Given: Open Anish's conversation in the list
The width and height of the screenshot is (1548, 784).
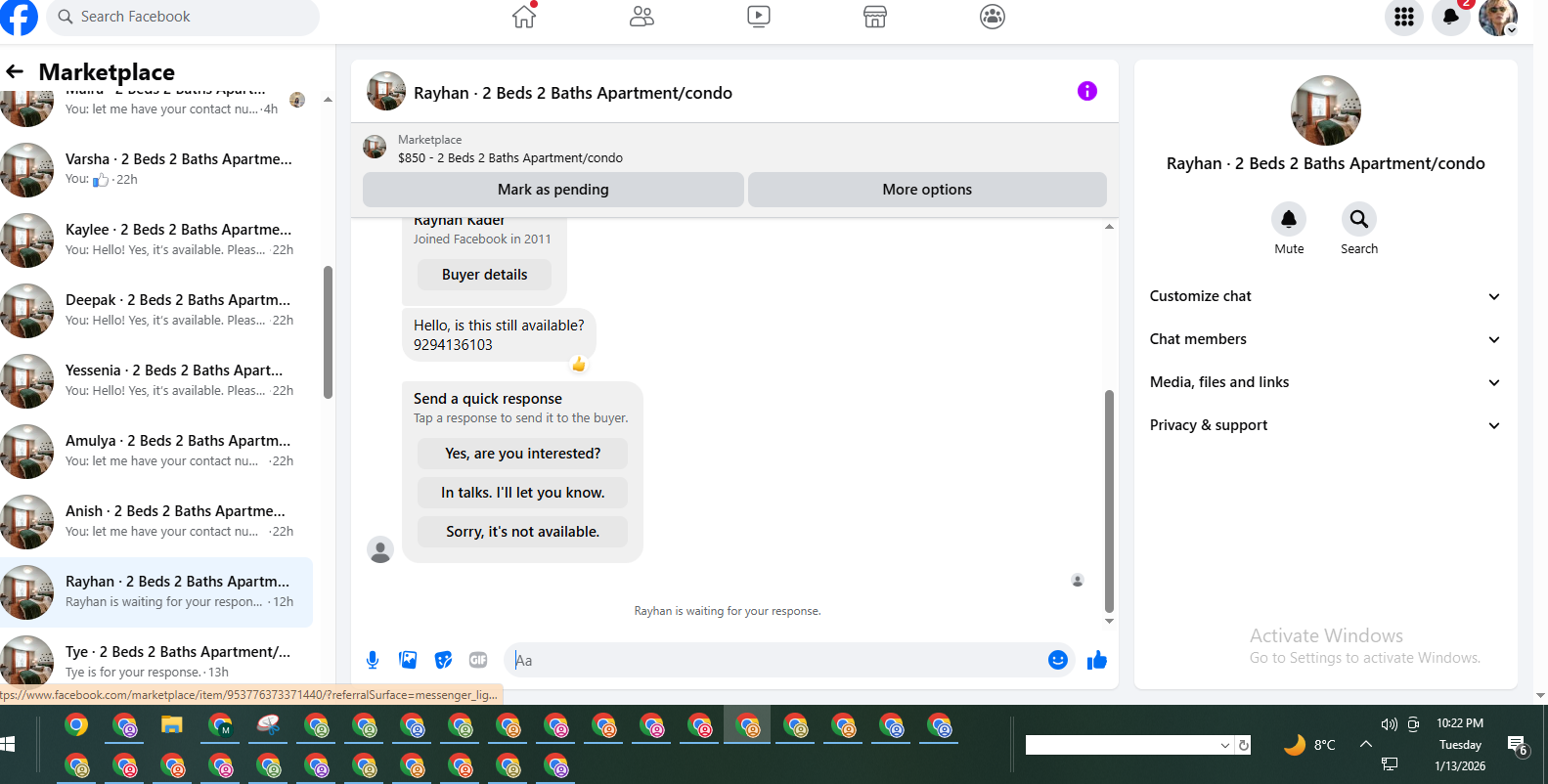Looking at the screenshot, I should point(156,521).
